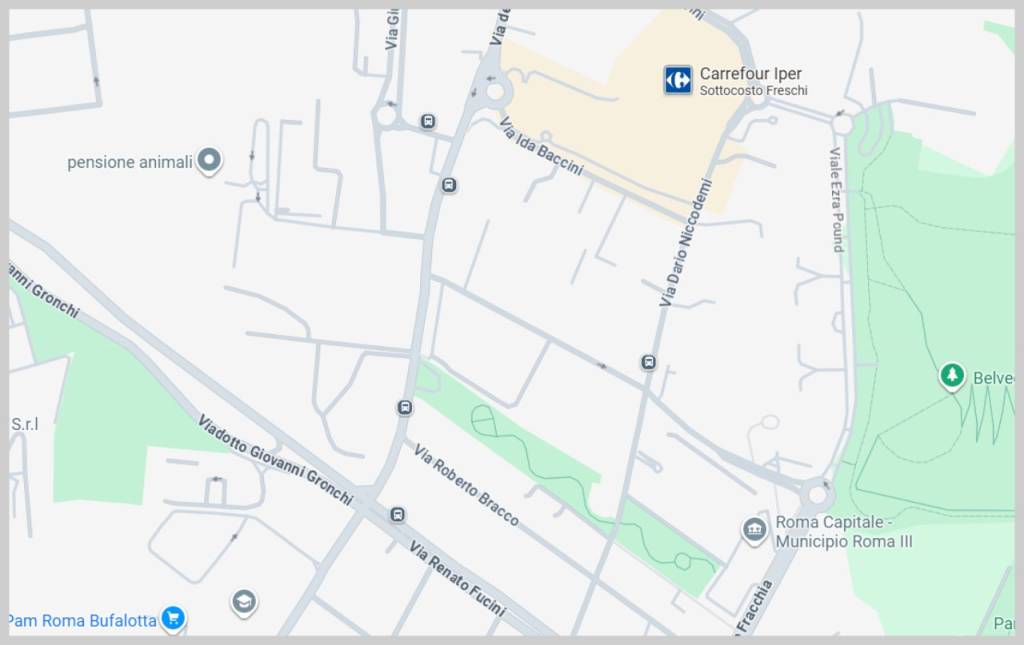Click the bus stop near Via Renato Fucini
Viewport: 1024px width, 645px height.
(x=398, y=515)
